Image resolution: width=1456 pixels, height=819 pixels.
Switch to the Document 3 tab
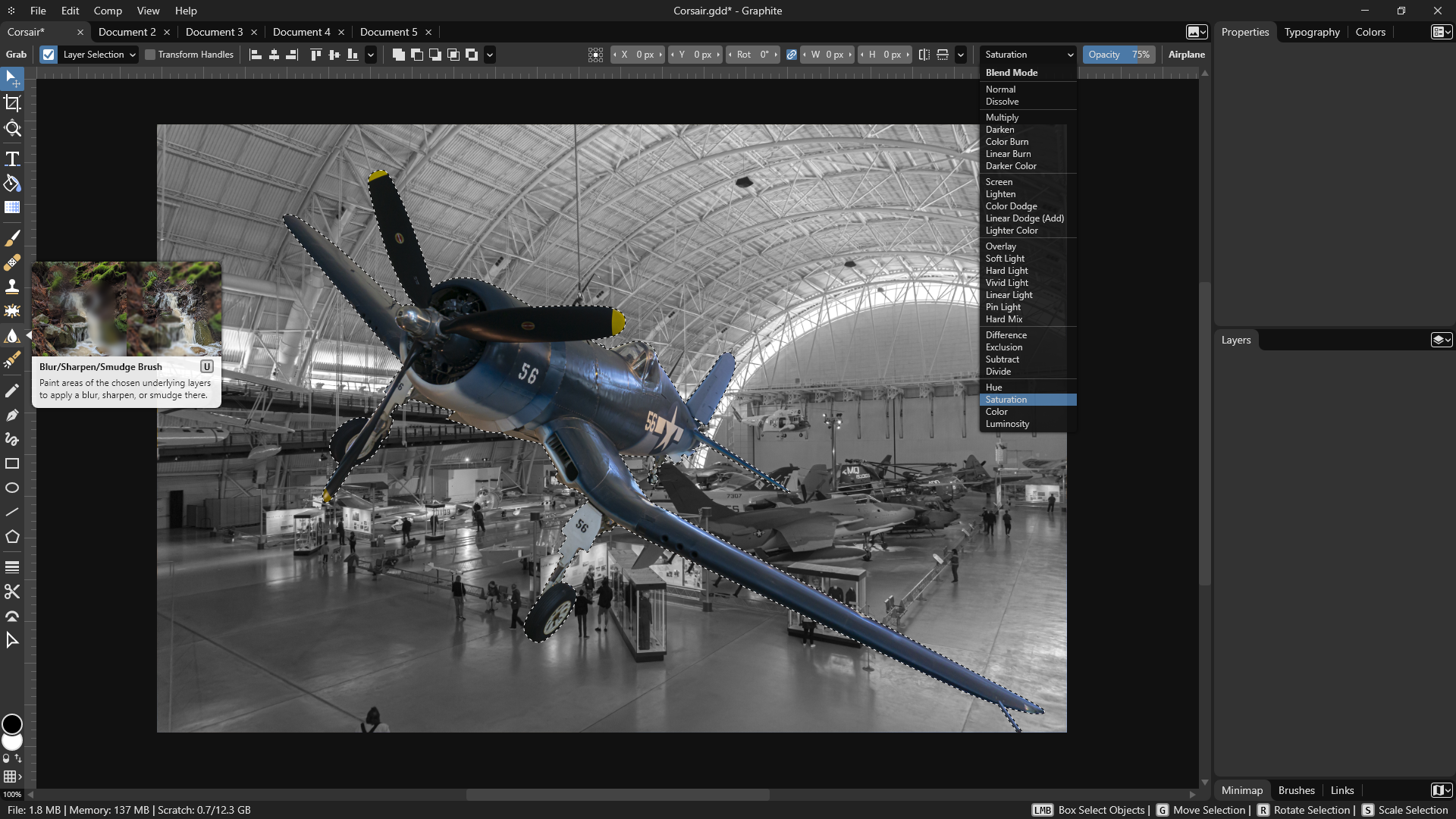(x=214, y=32)
